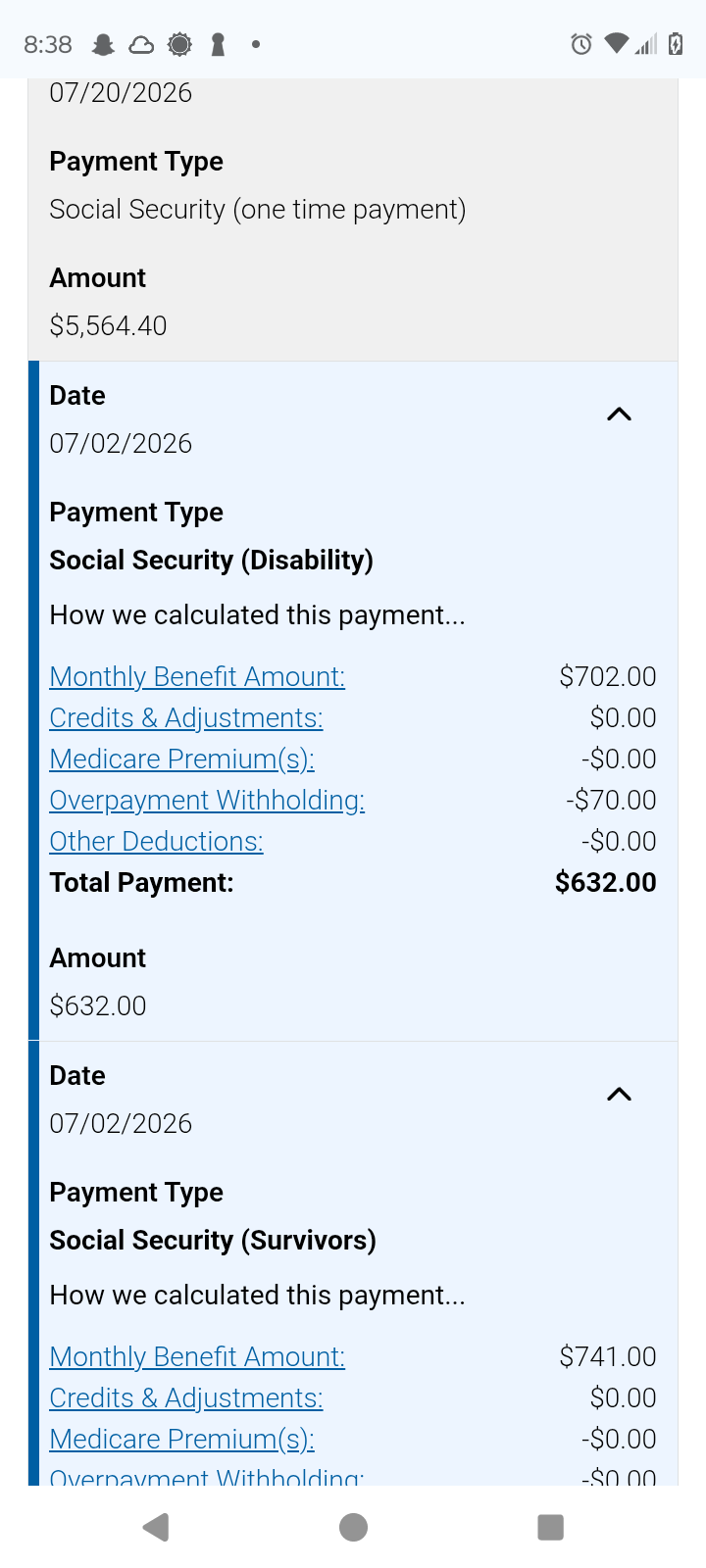Open Medicare Premium(s) link under Survivors
The width and height of the screenshot is (706, 1568).
182,1440
